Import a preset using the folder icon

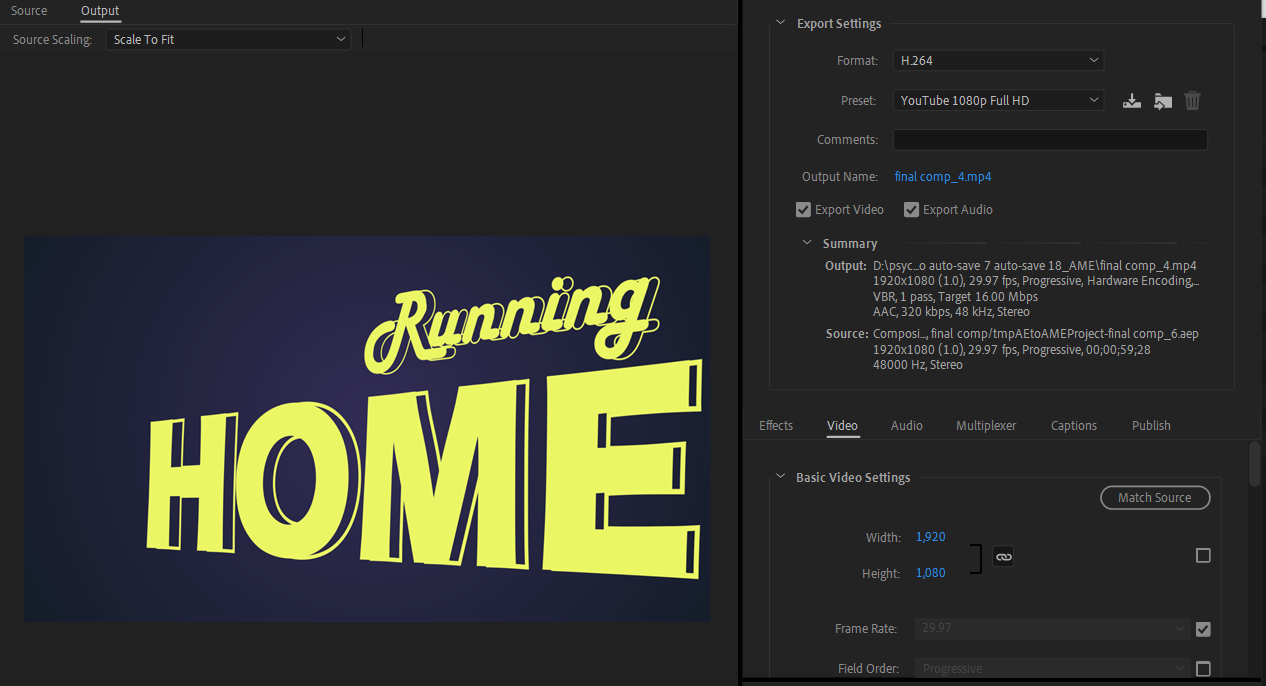coord(1162,100)
